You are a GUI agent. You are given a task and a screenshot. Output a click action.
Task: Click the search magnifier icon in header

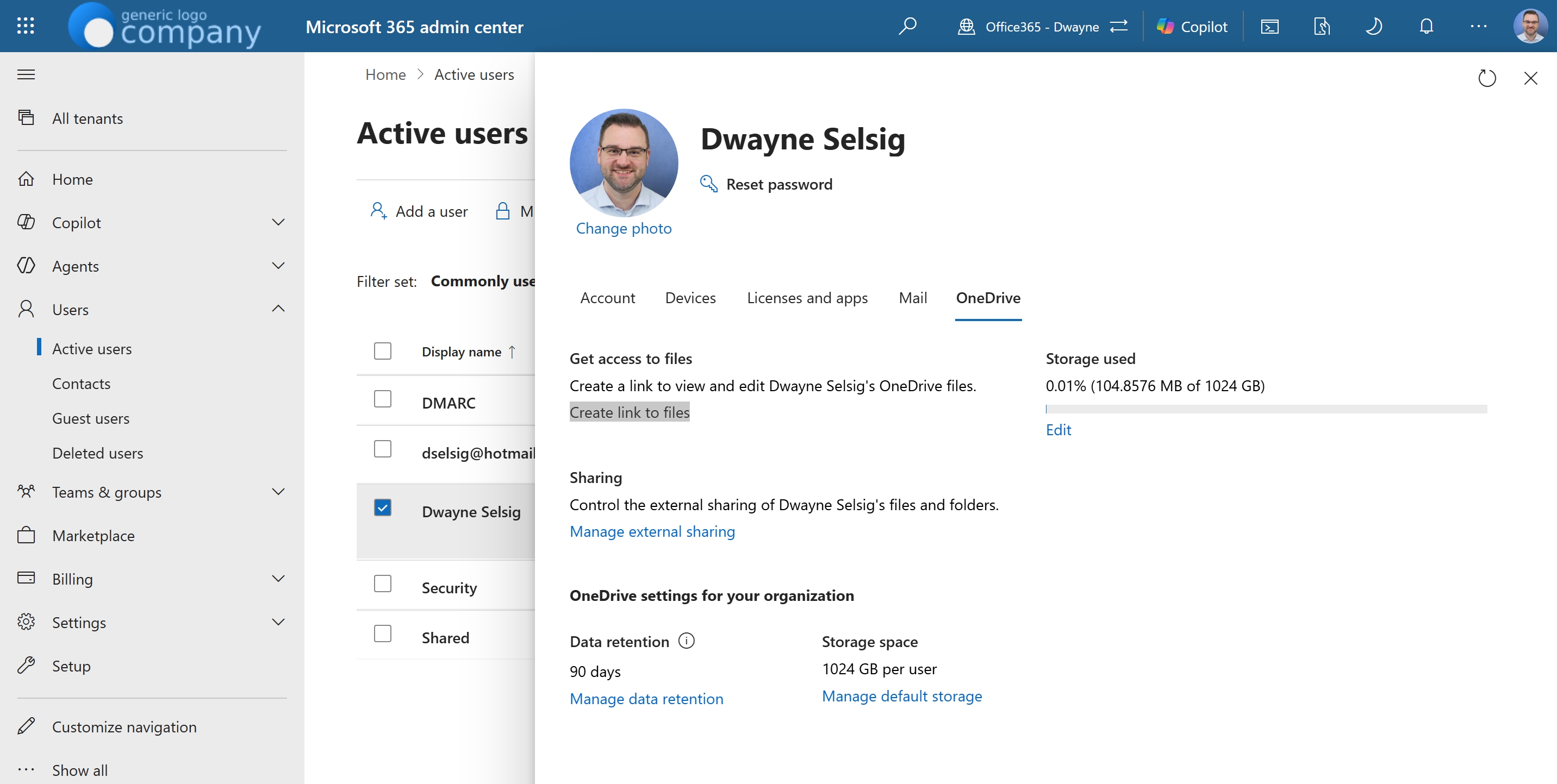pyautogui.click(x=907, y=26)
